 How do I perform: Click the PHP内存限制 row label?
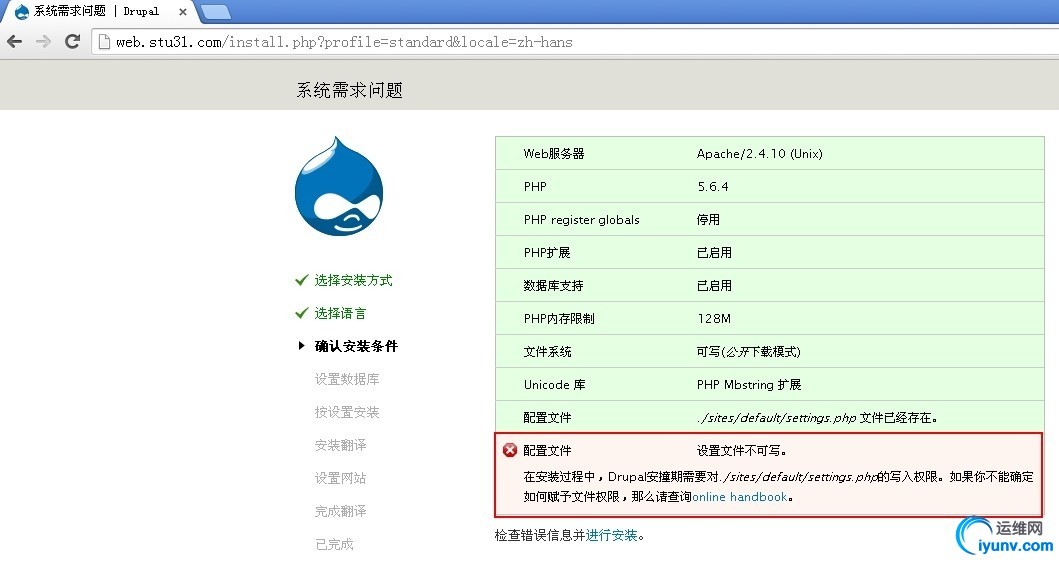coord(559,318)
